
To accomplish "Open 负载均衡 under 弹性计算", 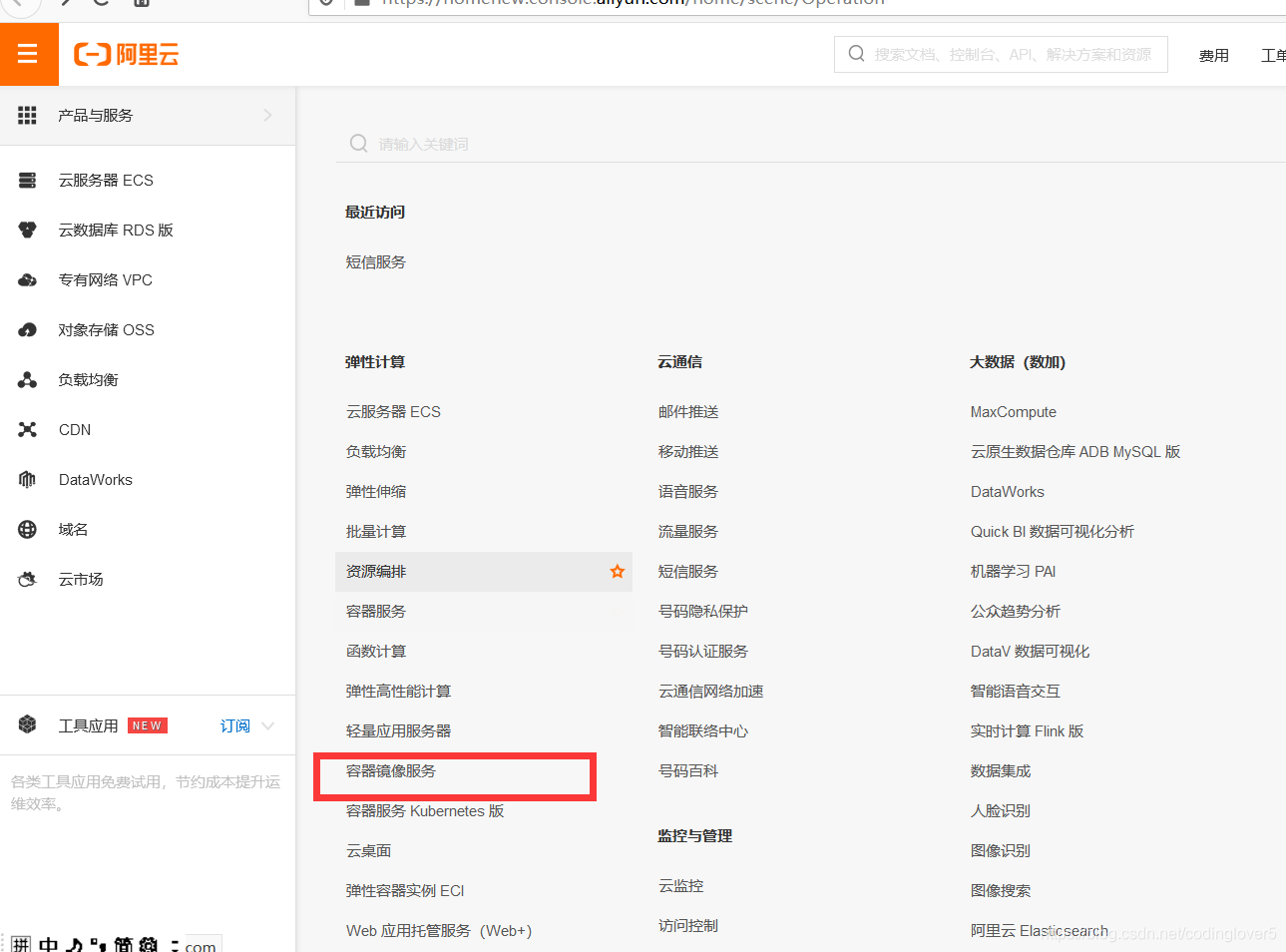I will coord(376,452).
